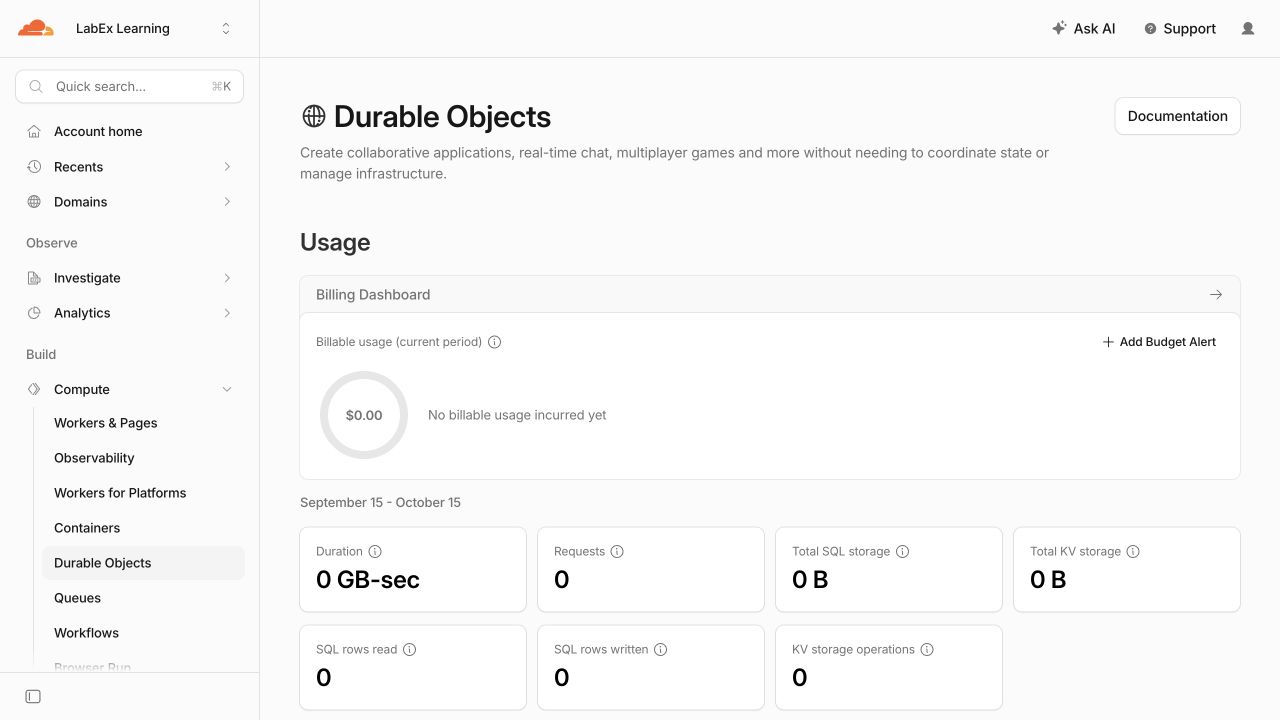Viewport: 1280px width, 720px height.
Task: Click the Ask AI button
Action: (1084, 29)
